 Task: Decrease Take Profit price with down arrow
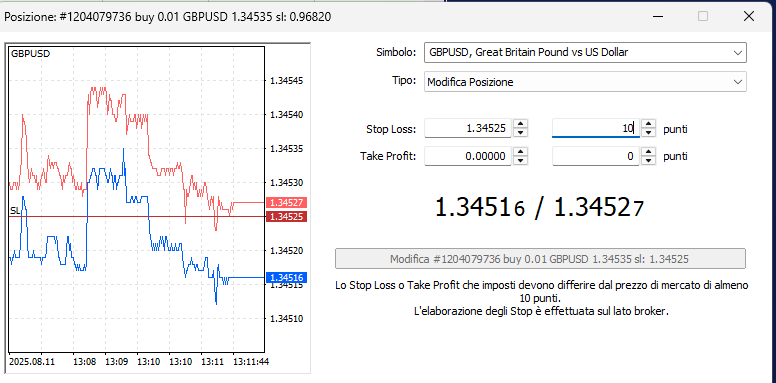click(x=520, y=161)
